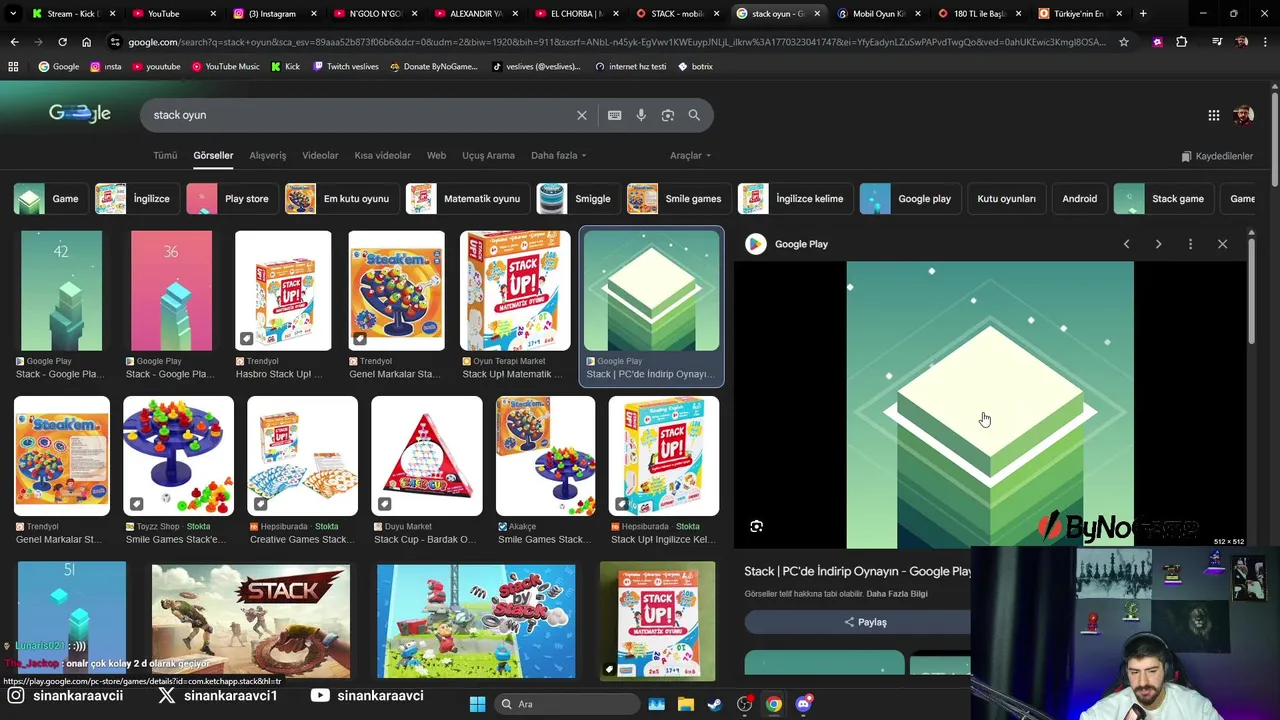Click the Paylaş share button

[865, 622]
